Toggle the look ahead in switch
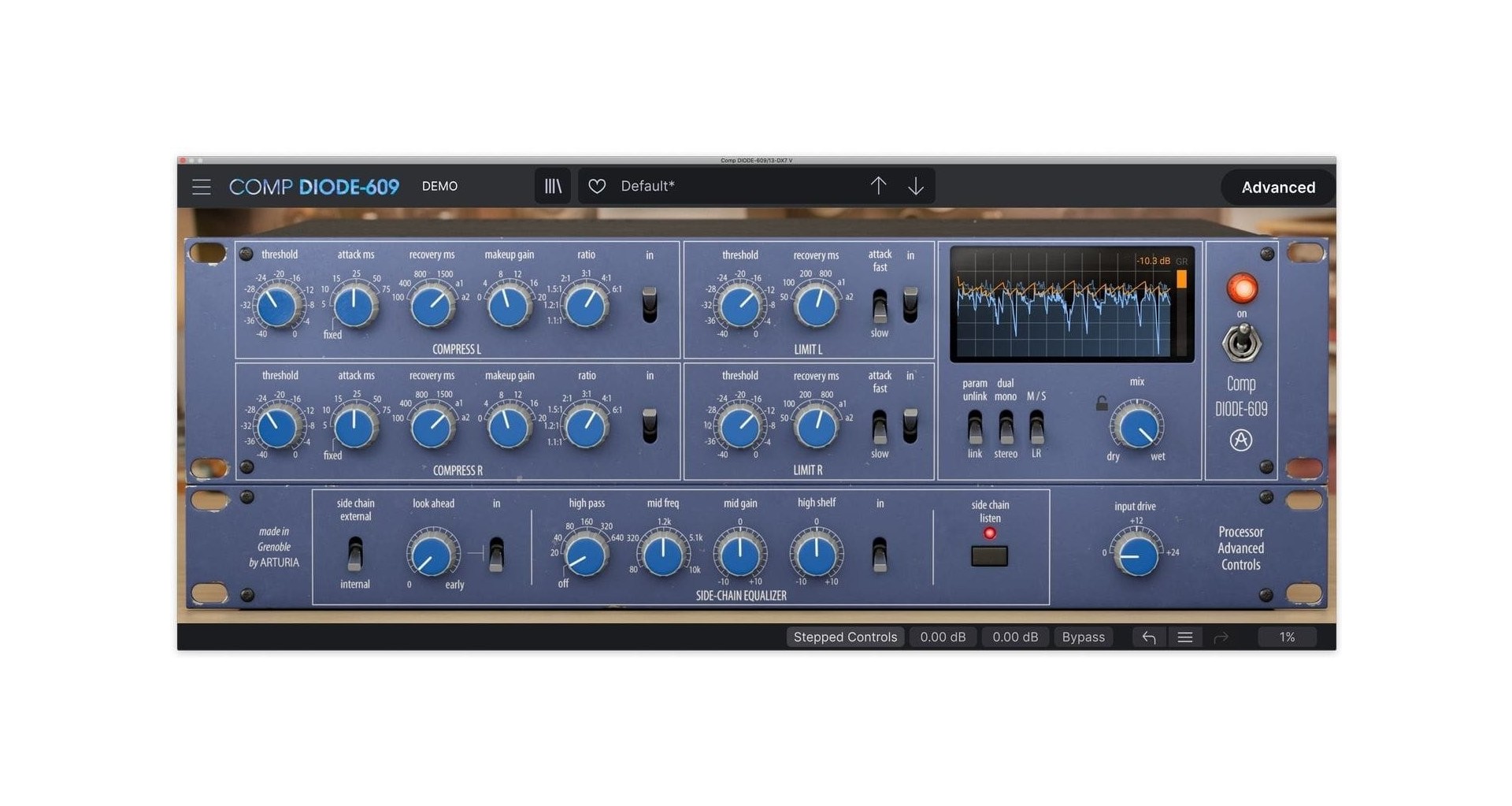This screenshot has width=1512, height=806. coord(496,554)
